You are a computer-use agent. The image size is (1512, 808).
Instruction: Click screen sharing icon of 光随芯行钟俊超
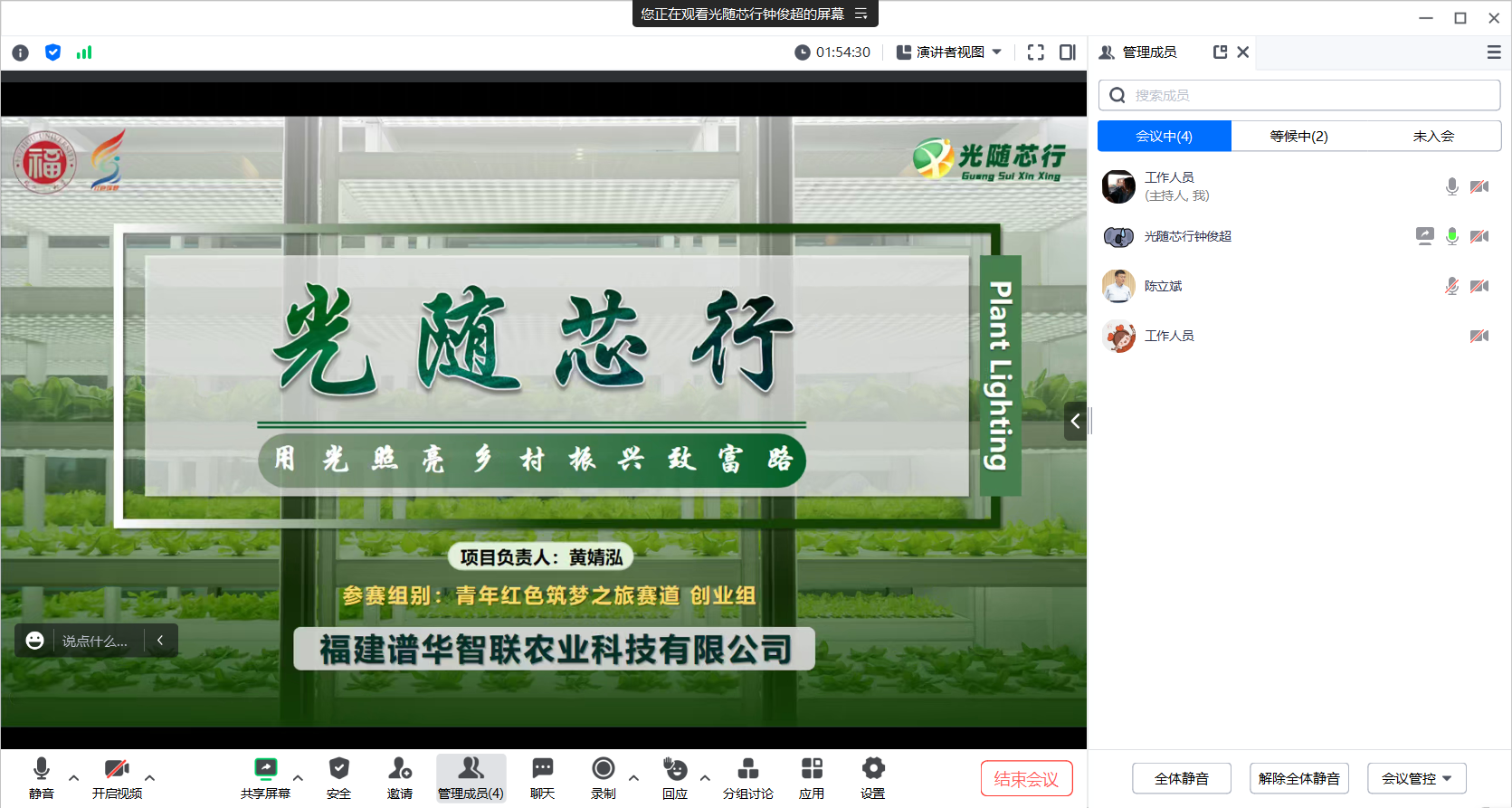click(x=1425, y=236)
